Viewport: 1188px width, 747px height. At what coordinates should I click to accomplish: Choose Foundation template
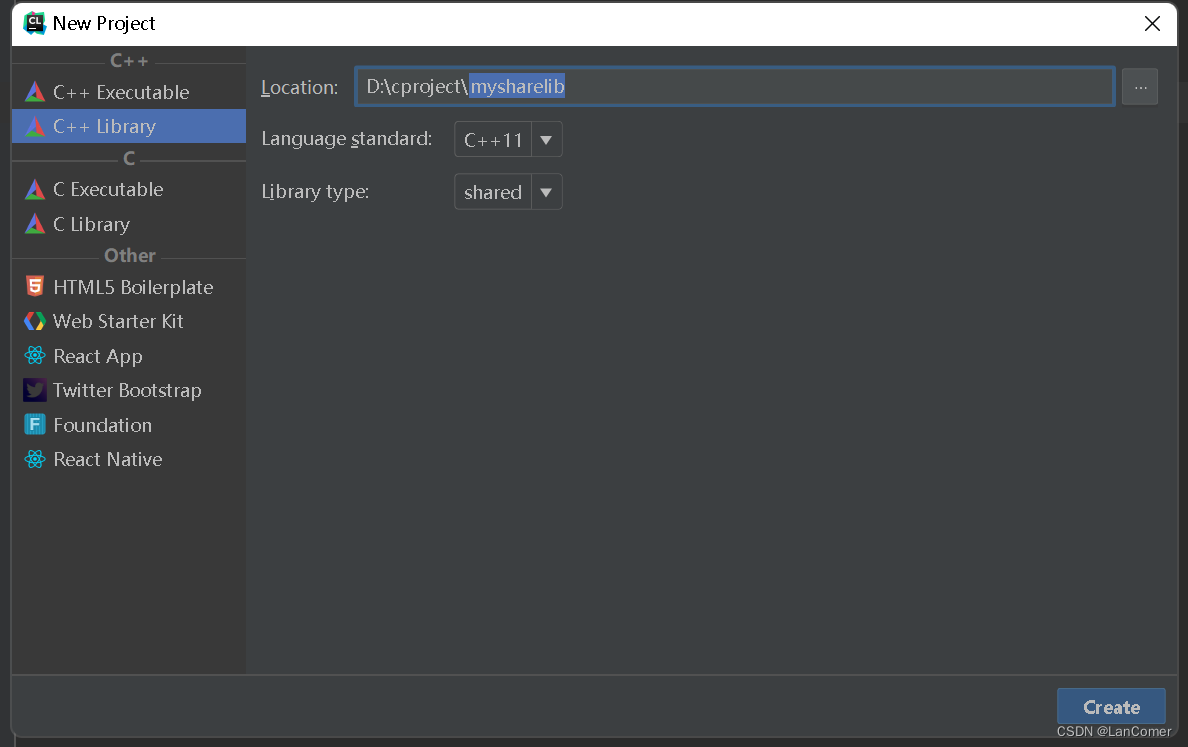129,425
